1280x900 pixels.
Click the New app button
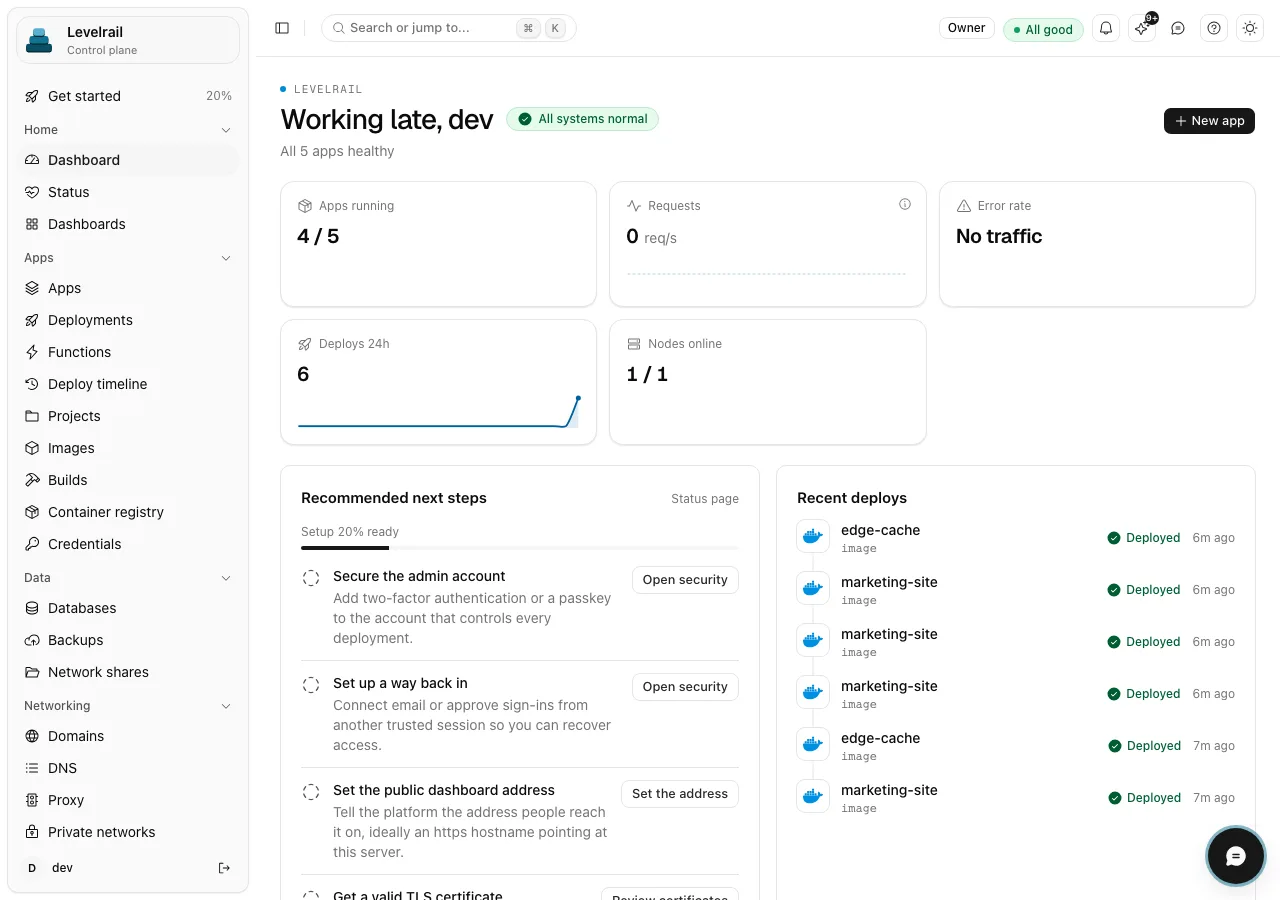pyautogui.click(x=1209, y=120)
